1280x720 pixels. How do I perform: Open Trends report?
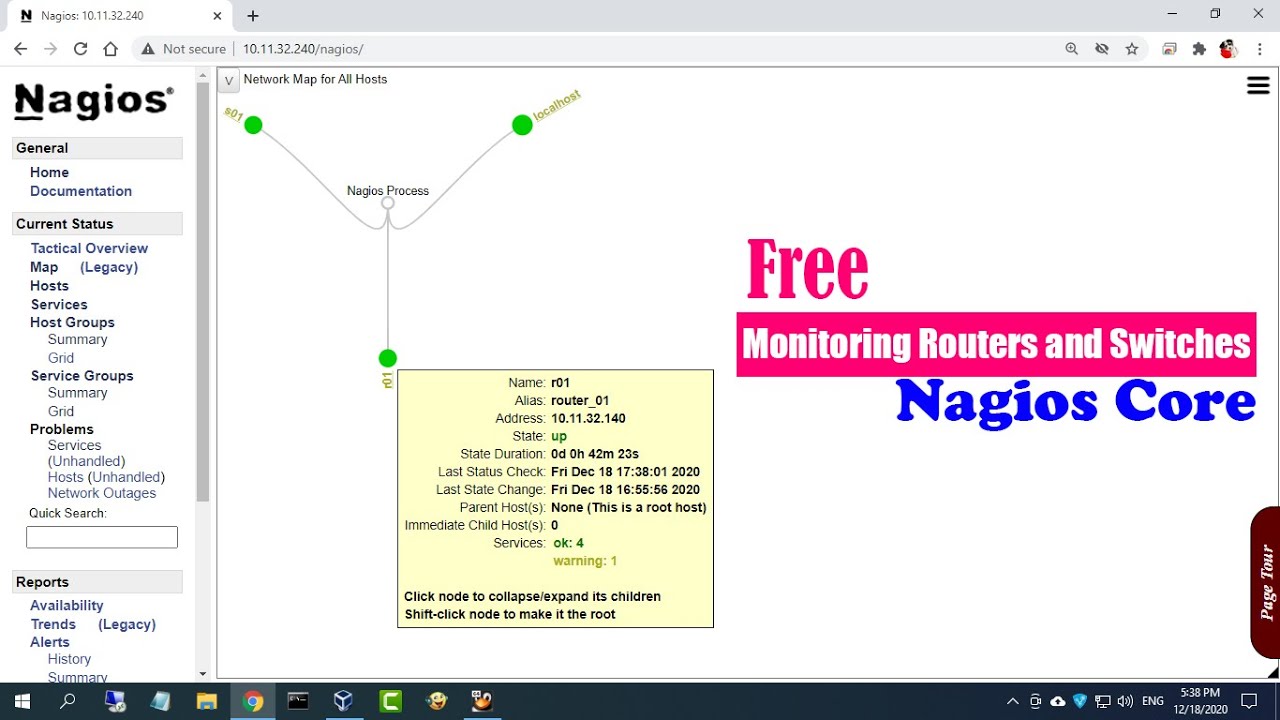53,624
